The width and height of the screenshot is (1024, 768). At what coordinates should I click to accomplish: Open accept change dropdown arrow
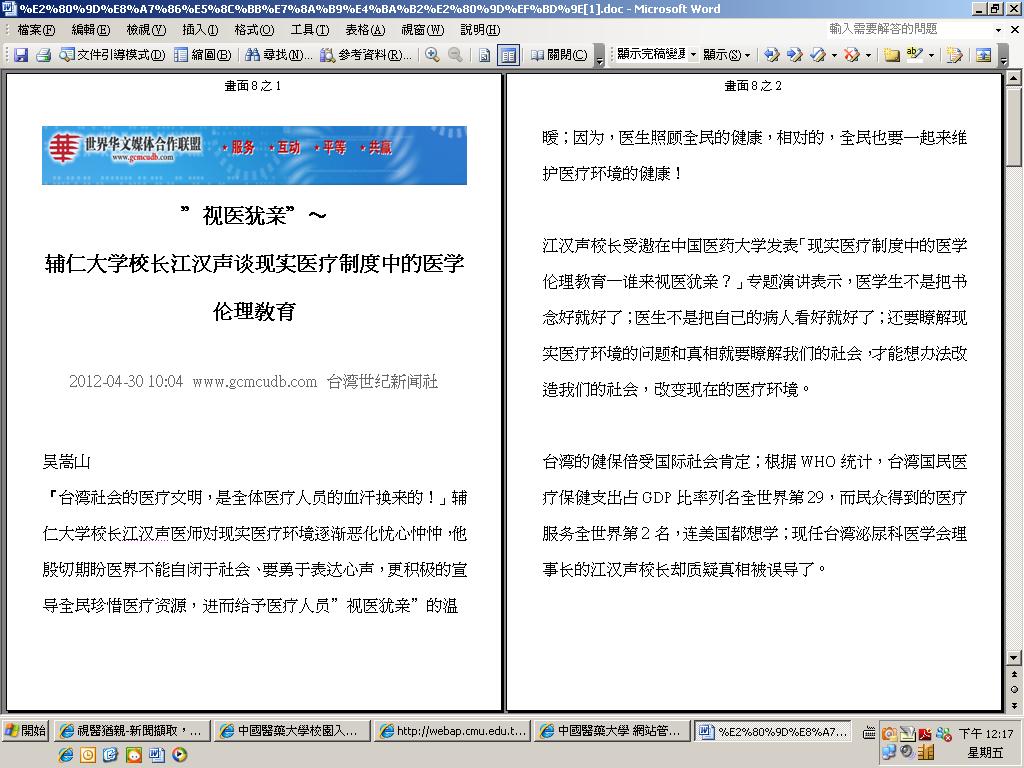[834, 55]
